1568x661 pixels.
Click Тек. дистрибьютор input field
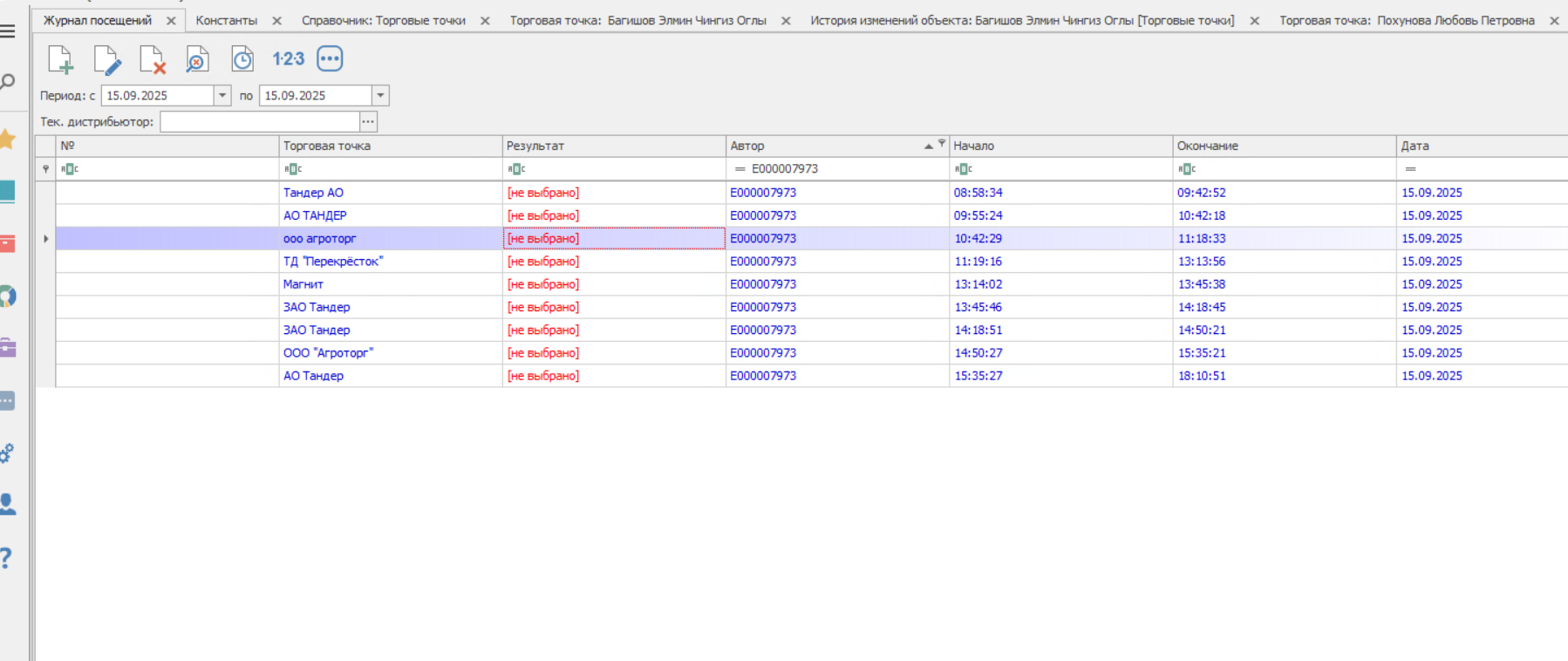pyautogui.click(x=260, y=122)
